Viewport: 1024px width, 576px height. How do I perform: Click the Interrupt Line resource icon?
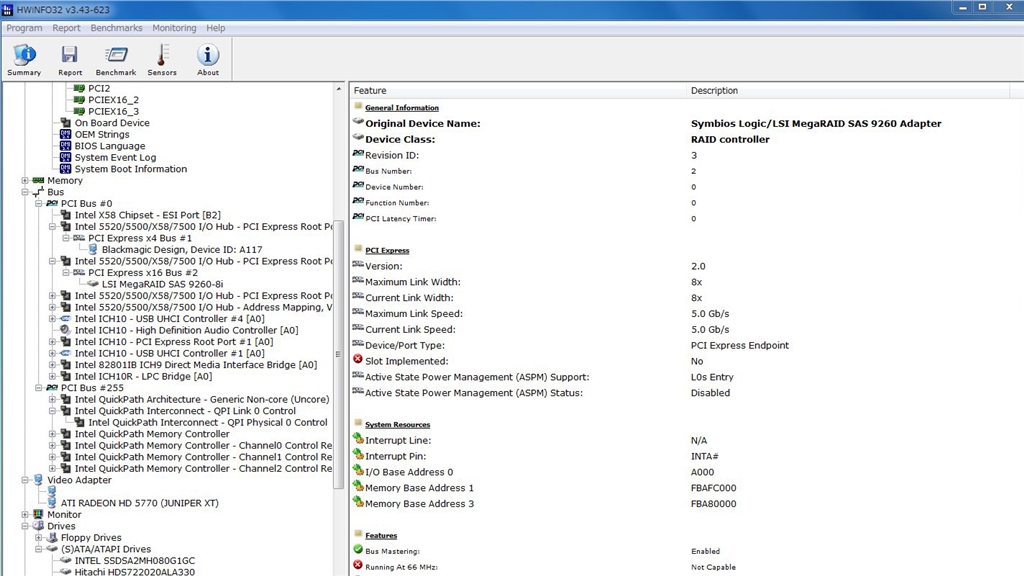tap(358, 439)
